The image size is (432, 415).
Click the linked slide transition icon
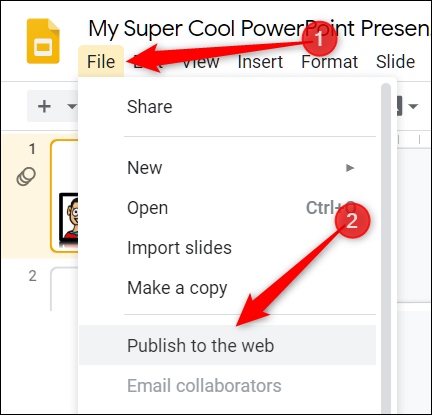click(x=26, y=176)
